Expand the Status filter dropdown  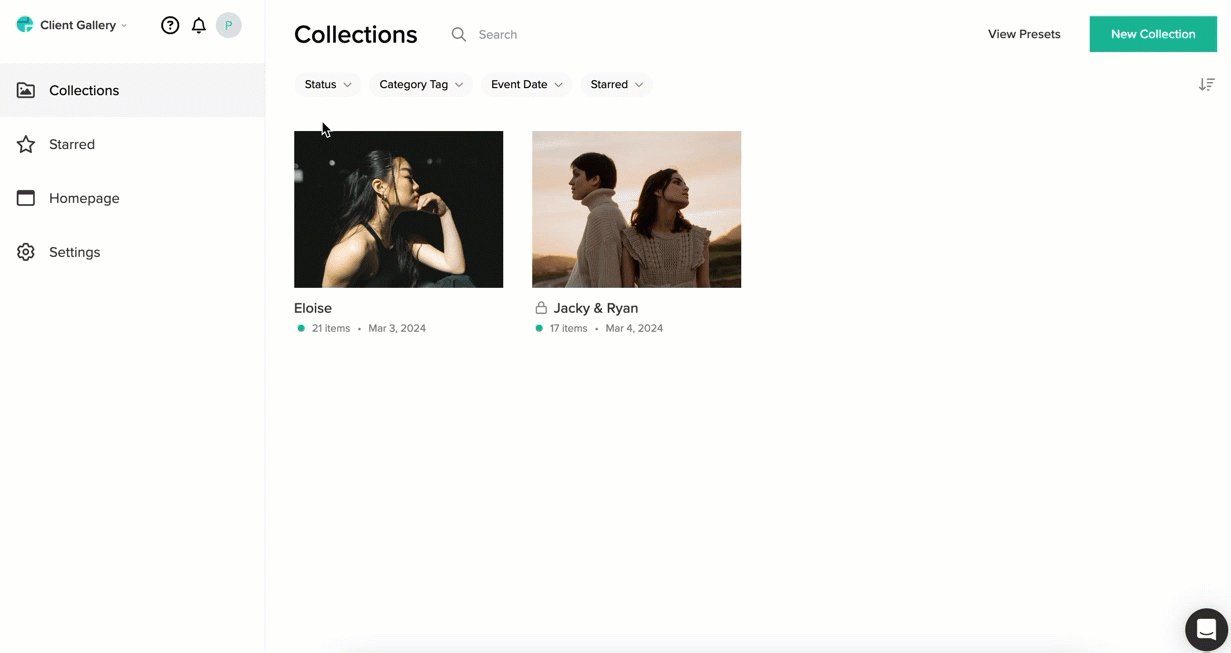[327, 84]
